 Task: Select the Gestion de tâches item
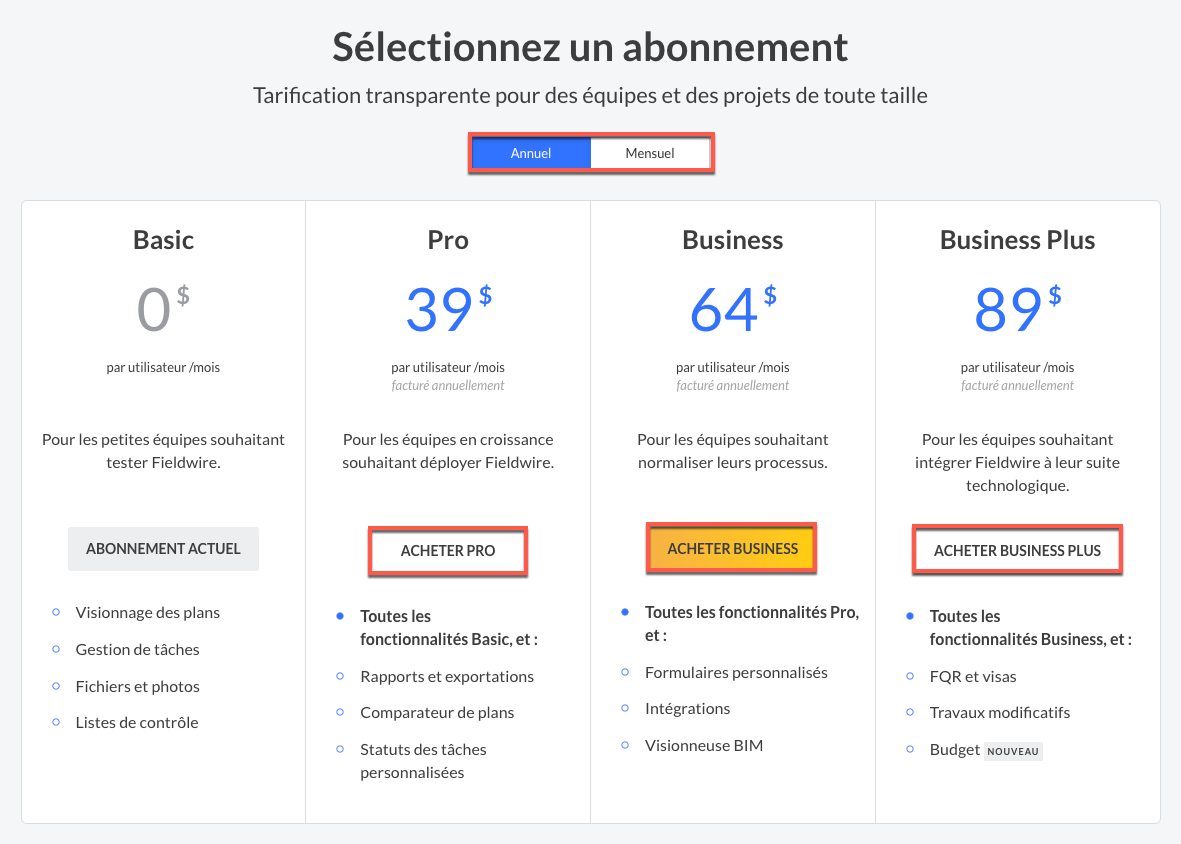point(137,650)
